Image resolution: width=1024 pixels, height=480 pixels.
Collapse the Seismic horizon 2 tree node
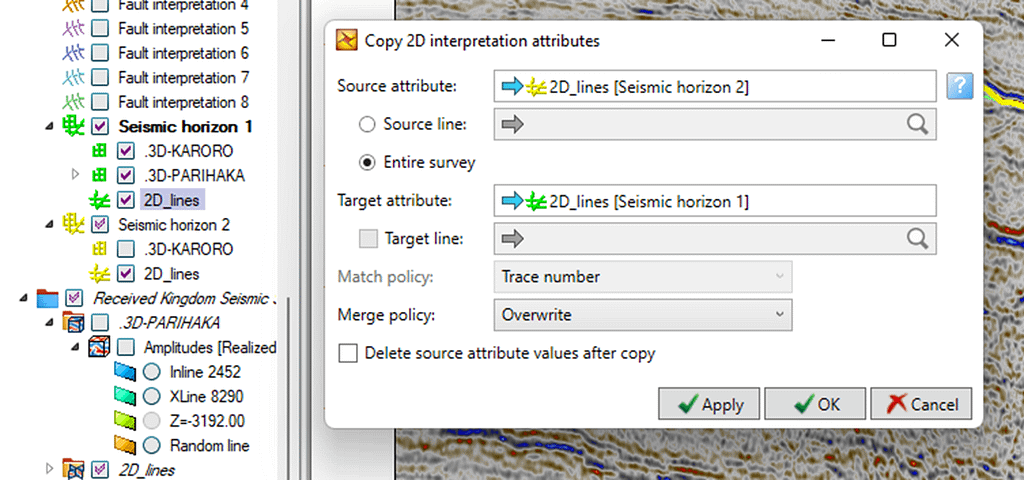click(50, 224)
